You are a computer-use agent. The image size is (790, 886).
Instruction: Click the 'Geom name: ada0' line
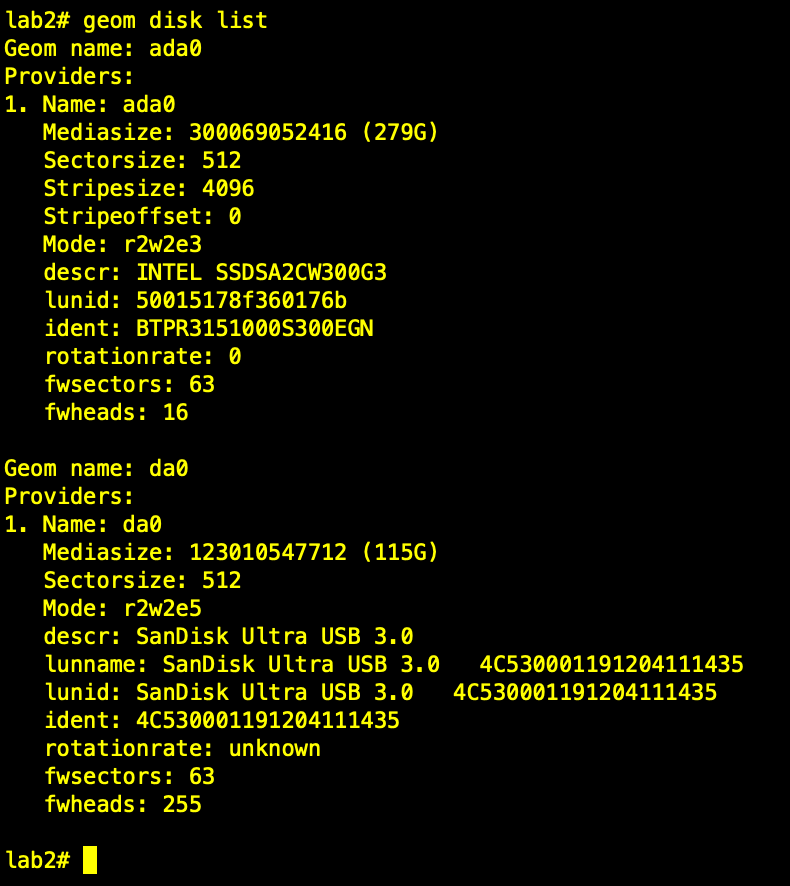pyautogui.click(x=103, y=49)
